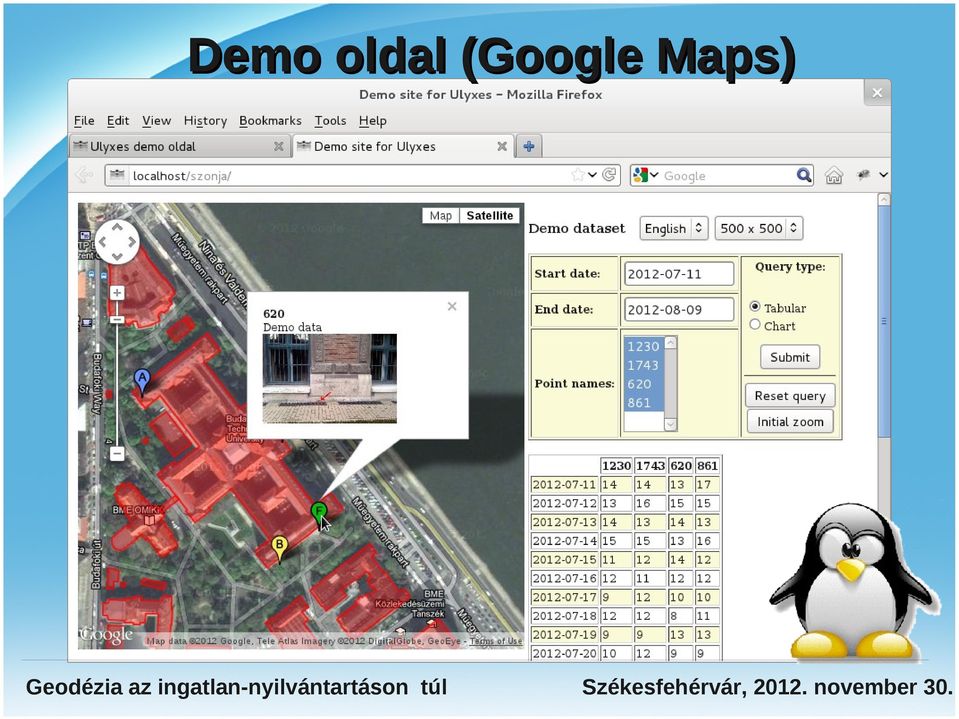
Task: Click the 2012-07-16 row date cell in table
Action: [564, 578]
